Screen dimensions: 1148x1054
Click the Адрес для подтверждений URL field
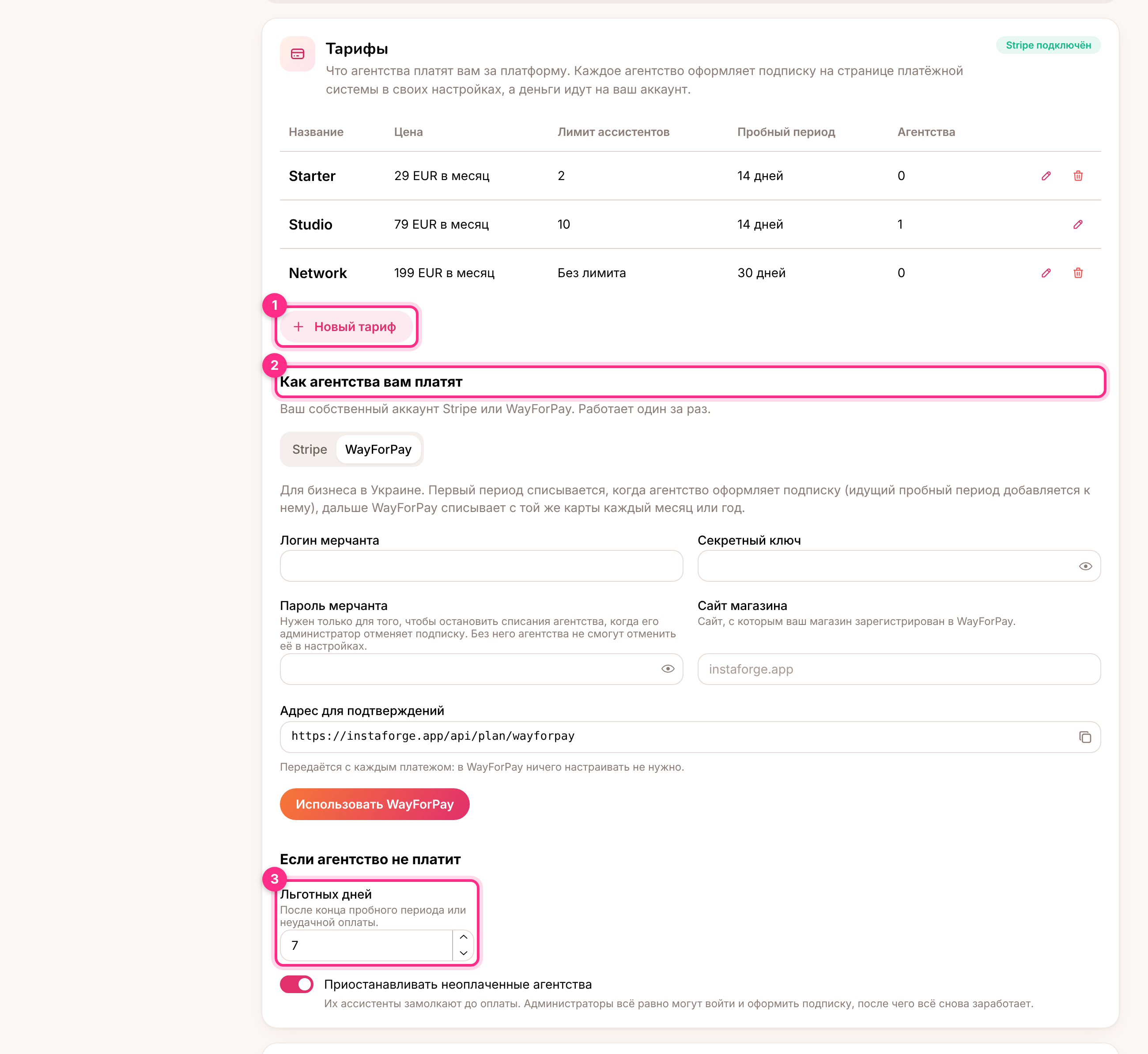click(690, 737)
